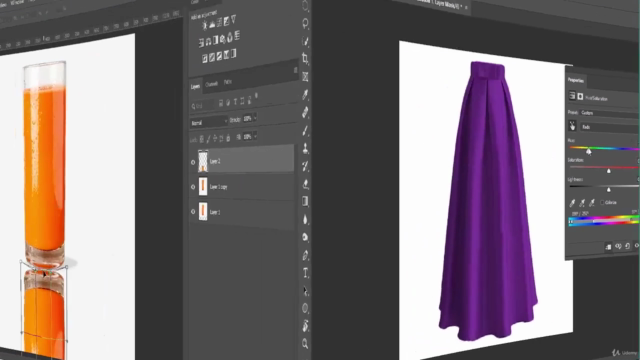Select the Hand tool

click(x=305, y=326)
